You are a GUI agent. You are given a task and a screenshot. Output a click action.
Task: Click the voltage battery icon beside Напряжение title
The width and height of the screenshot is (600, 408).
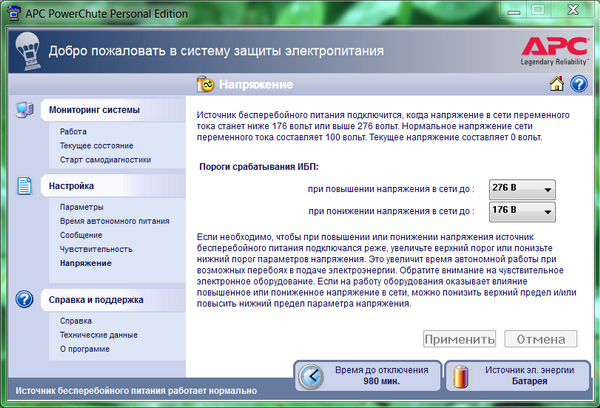(205, 84)
